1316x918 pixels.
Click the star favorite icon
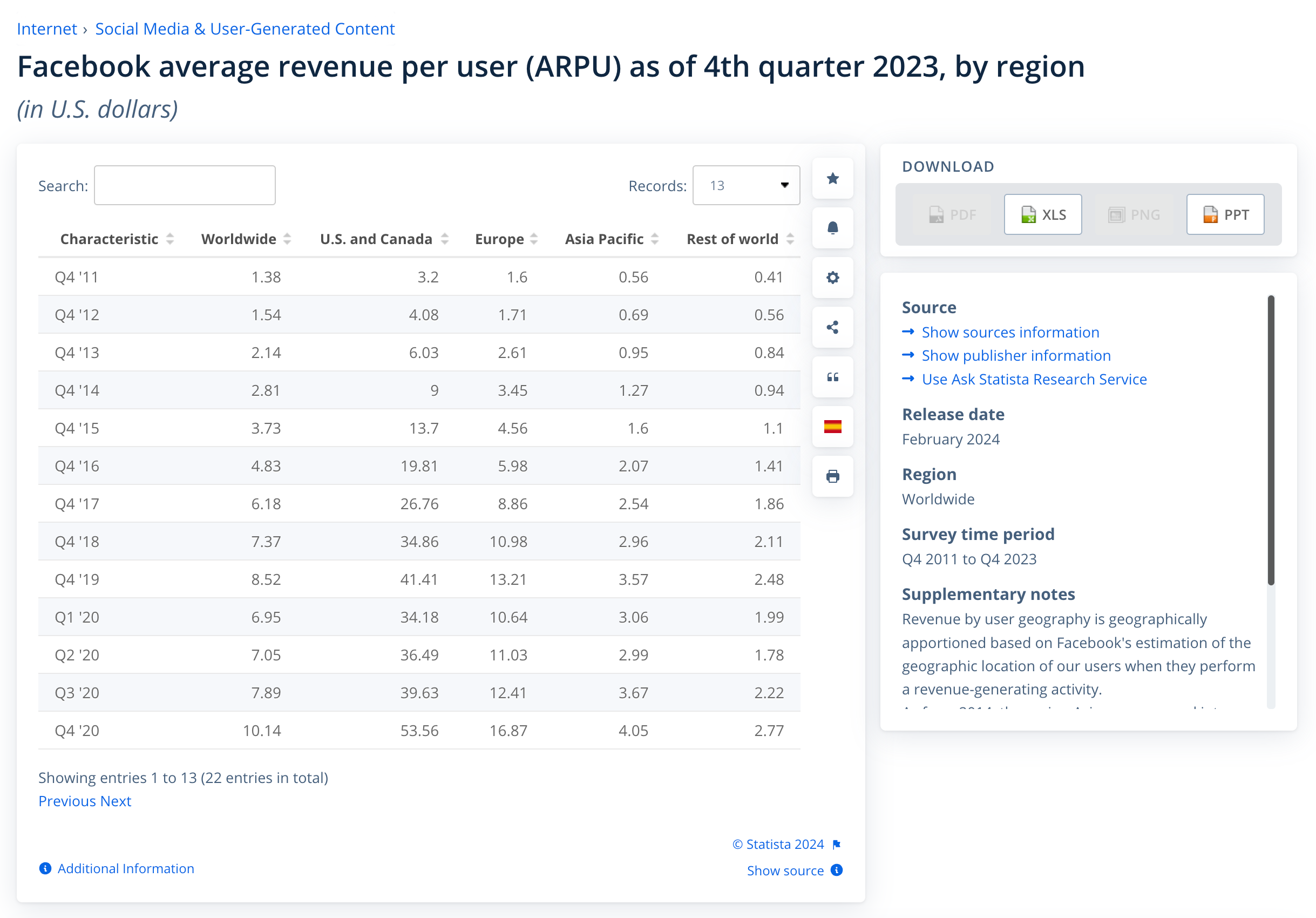[x=832, y=179]
